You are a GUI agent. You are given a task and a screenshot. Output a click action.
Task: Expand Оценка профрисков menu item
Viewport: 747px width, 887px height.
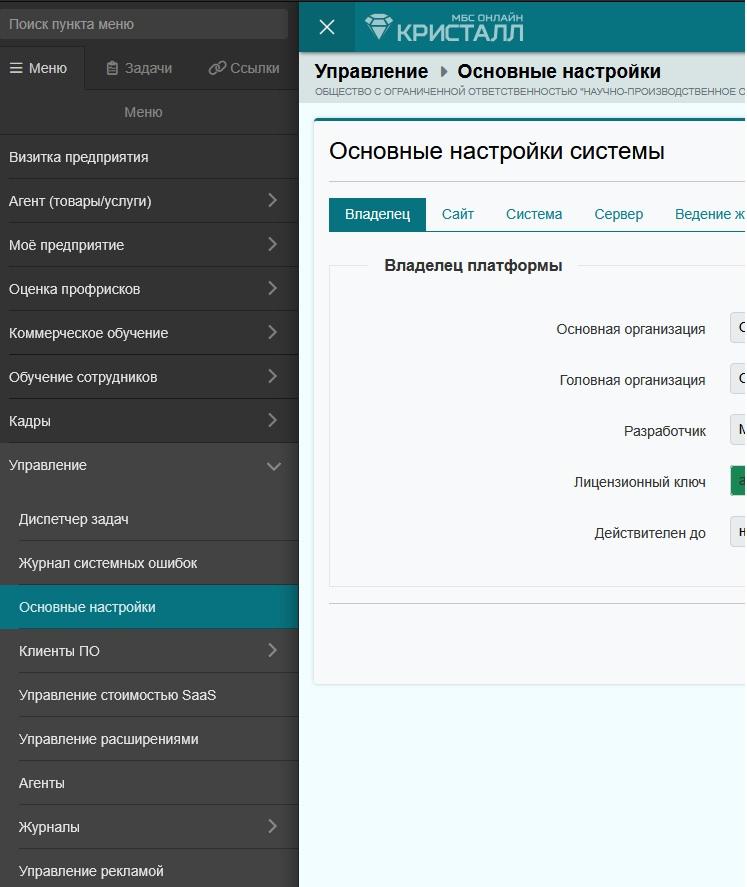[272, 289]
